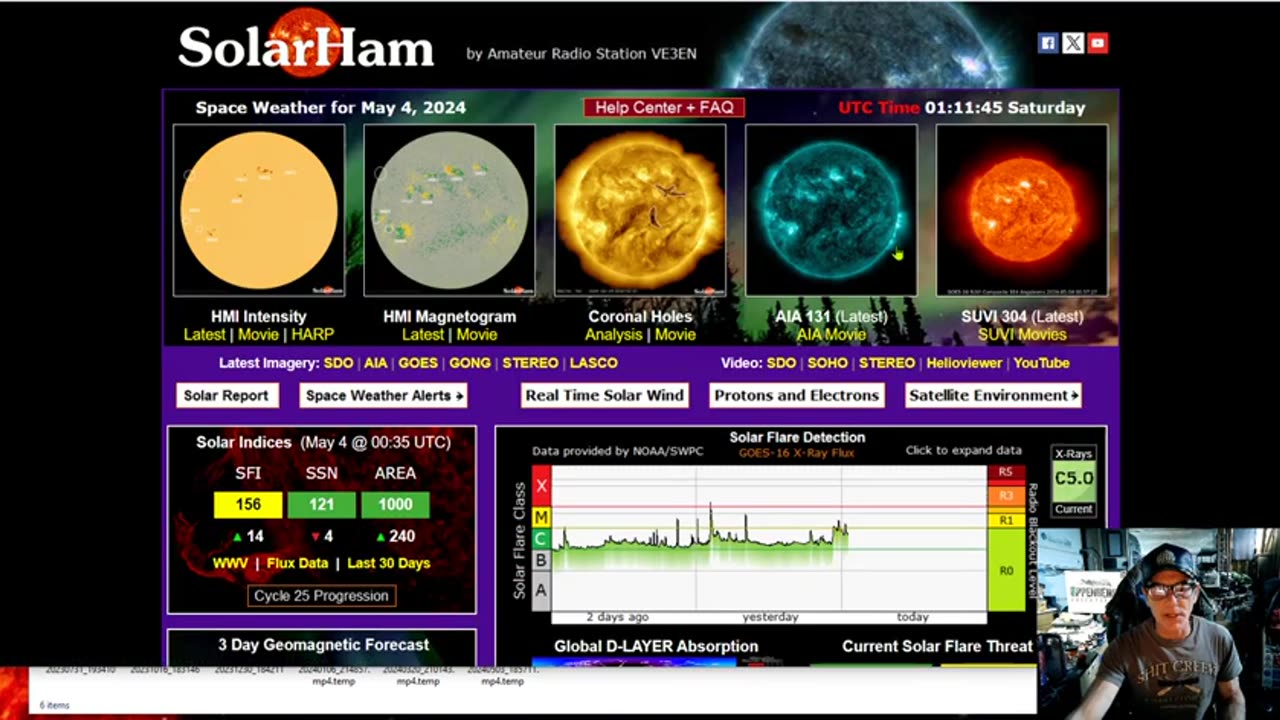Click the 3 Day Geomagnetic Forecast heading
The height and width of the screenshot is (720, 1280).
point(324,645)
